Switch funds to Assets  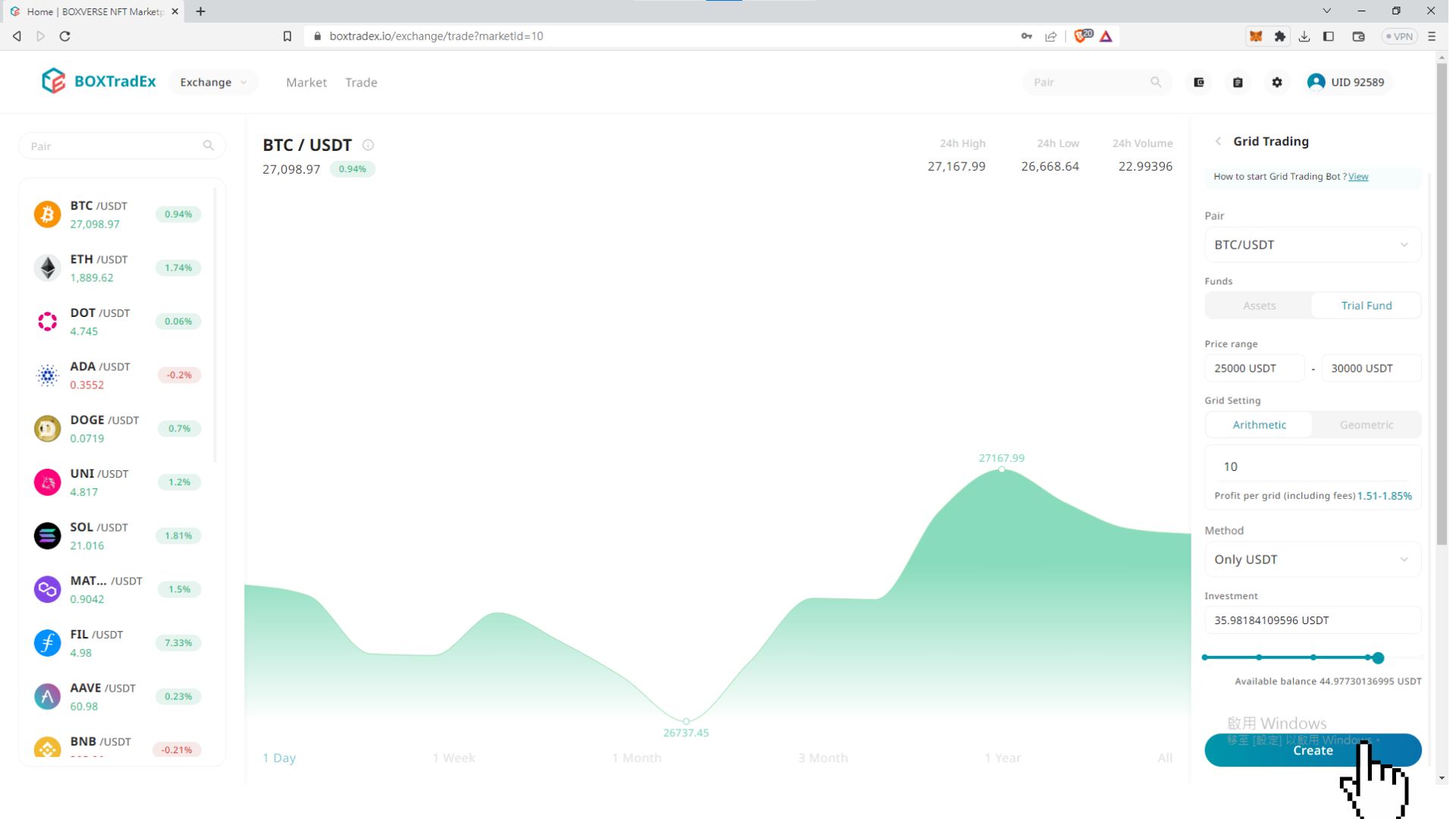(x=1259, y=306)
